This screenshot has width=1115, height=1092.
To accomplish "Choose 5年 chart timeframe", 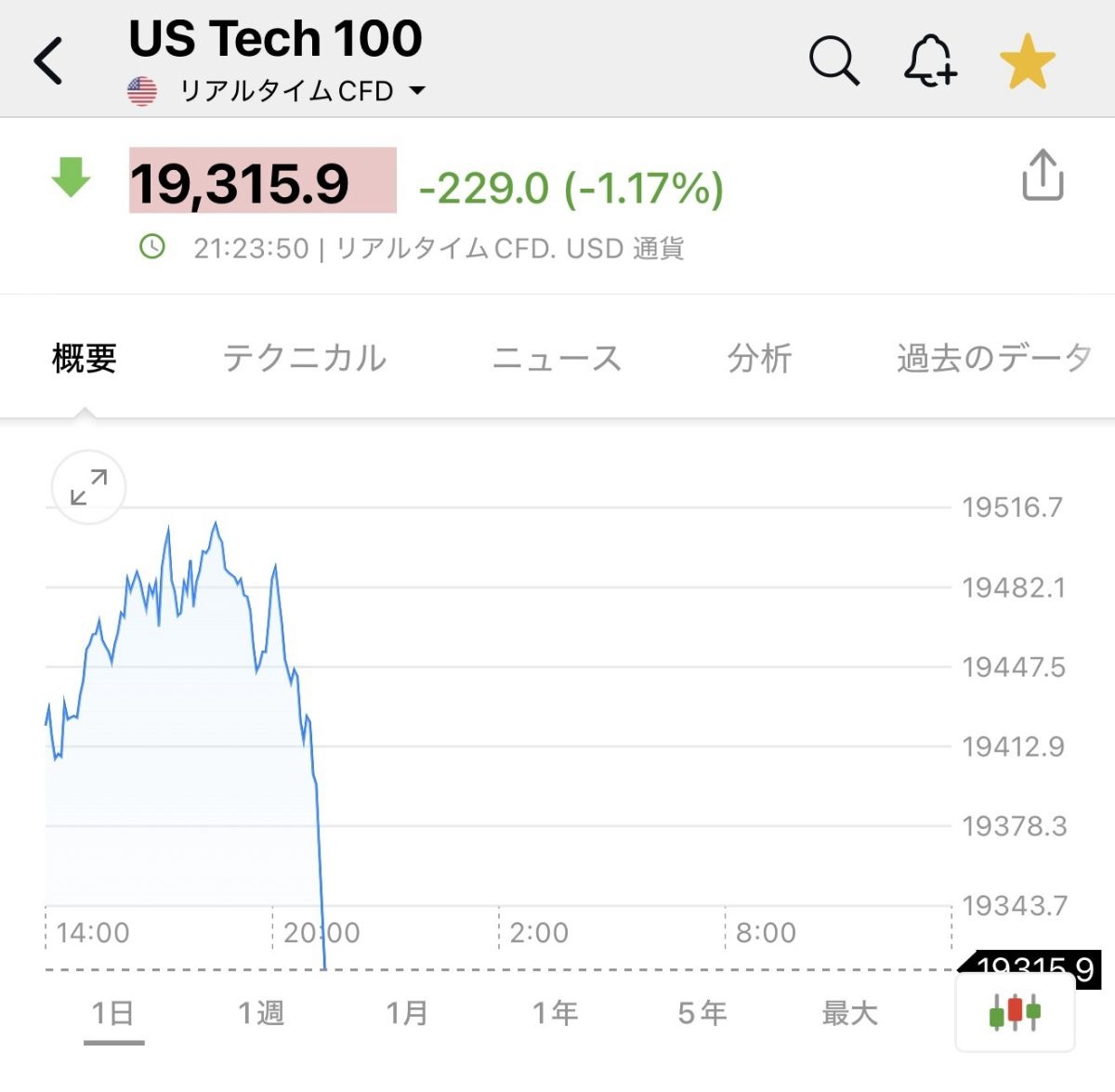I will coord(702,1012).
